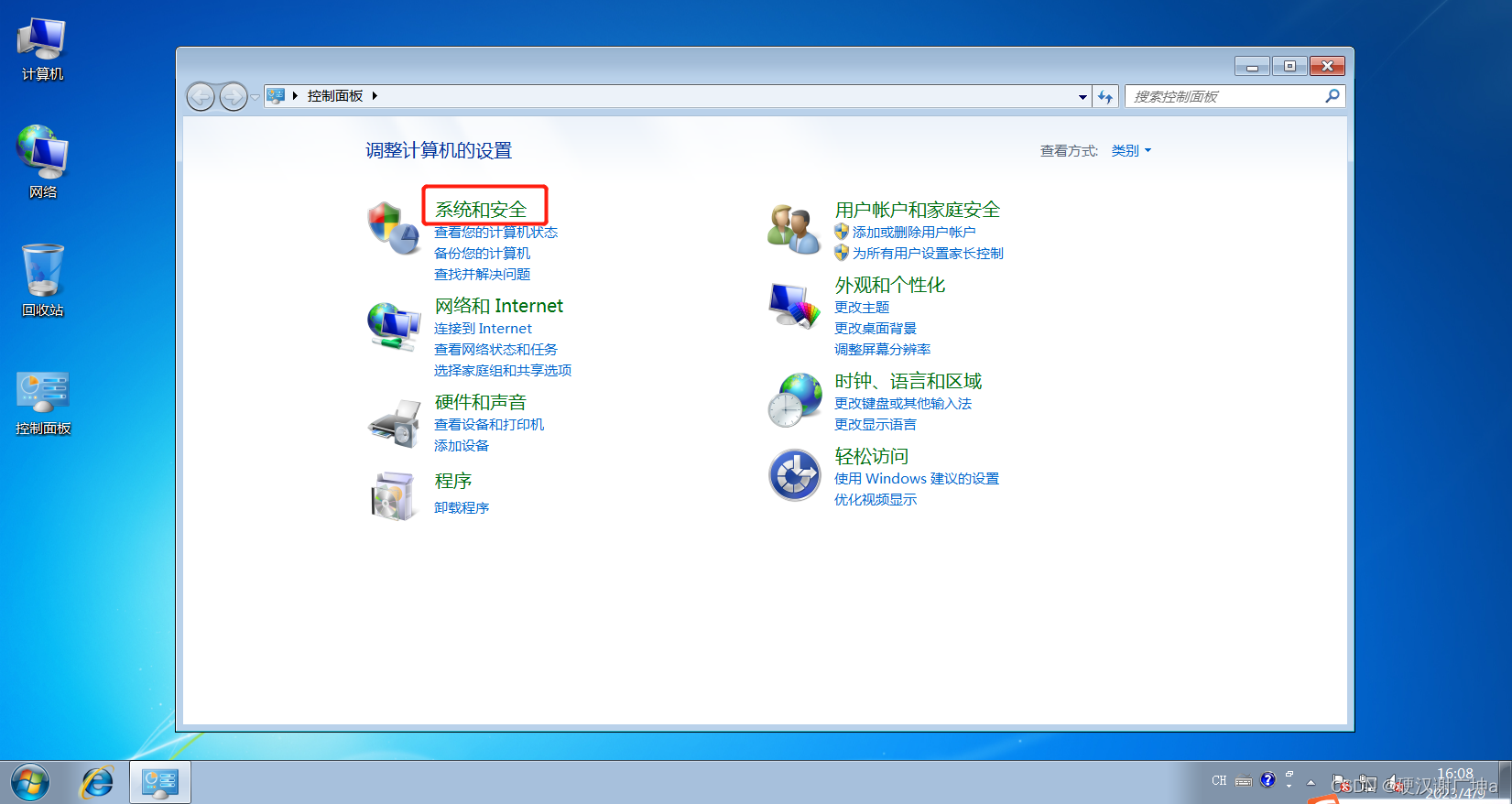Click the Ease of Access icon
The image size is (1512, 804).
pyautogui.click(x=794, y=475)
